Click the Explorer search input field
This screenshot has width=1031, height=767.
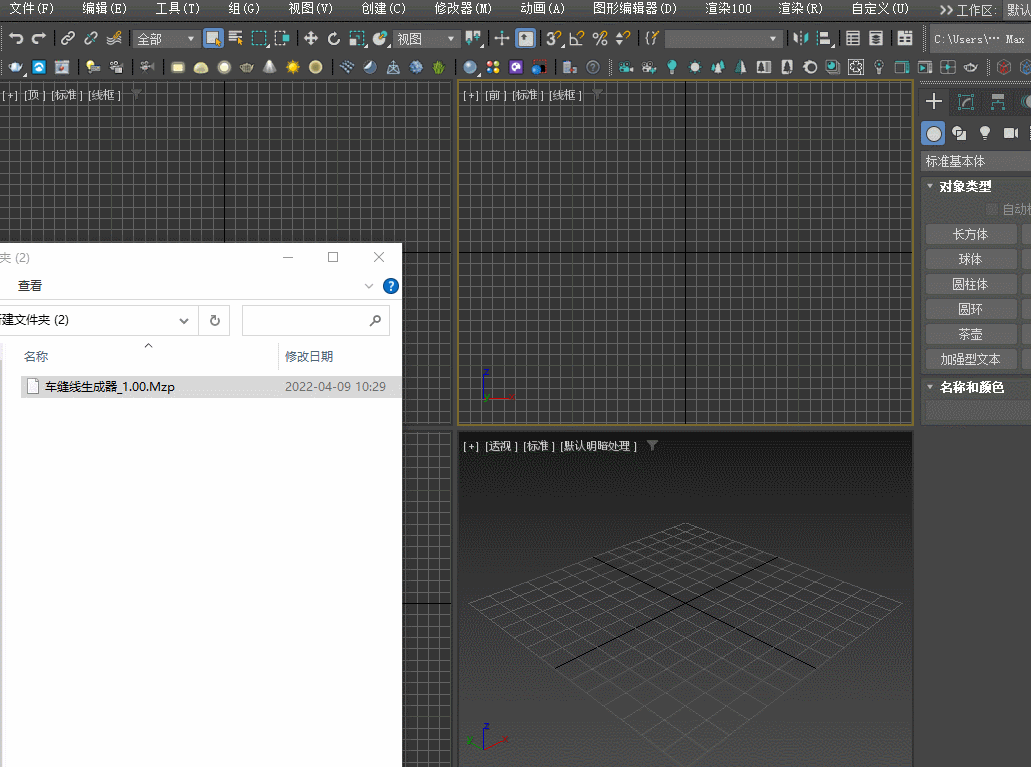(305, 321)
